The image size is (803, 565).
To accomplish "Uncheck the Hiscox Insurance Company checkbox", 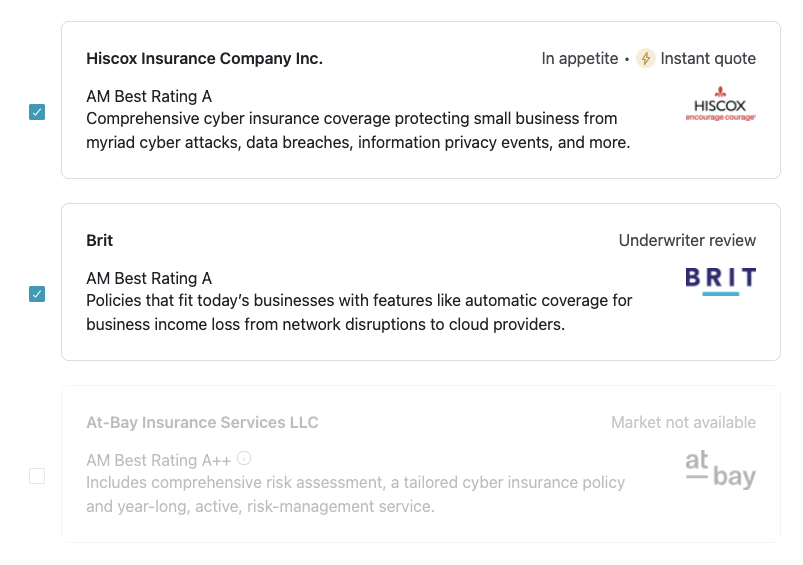I will click(37, 112).
